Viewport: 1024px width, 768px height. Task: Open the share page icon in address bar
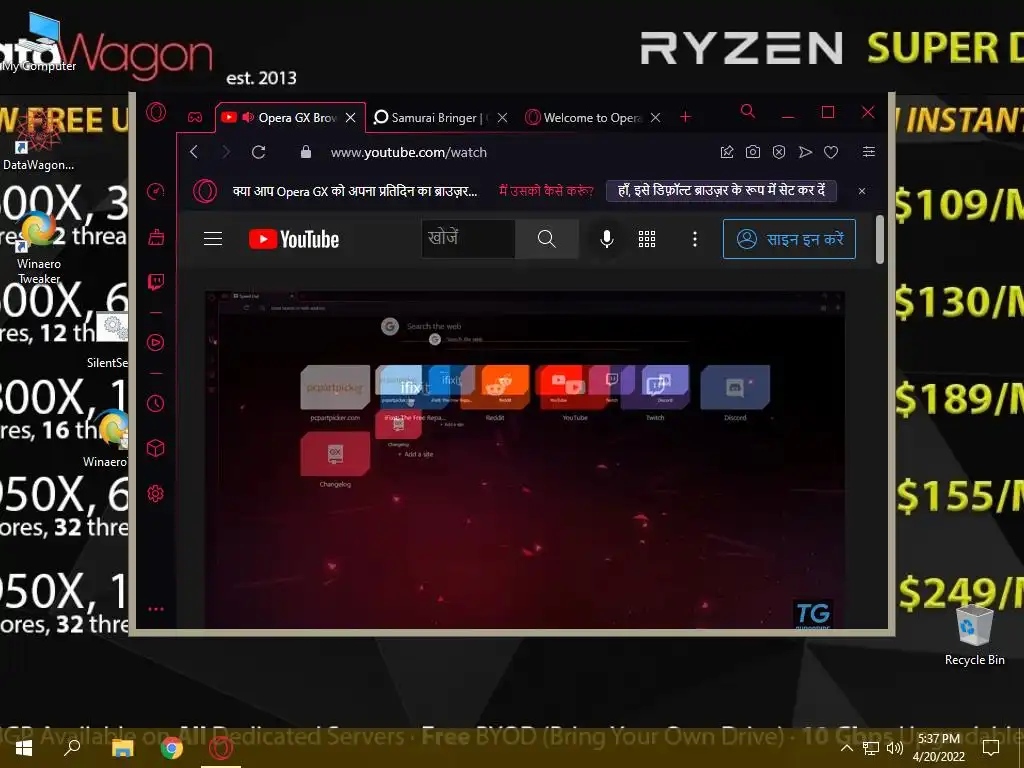pos(727,152)
